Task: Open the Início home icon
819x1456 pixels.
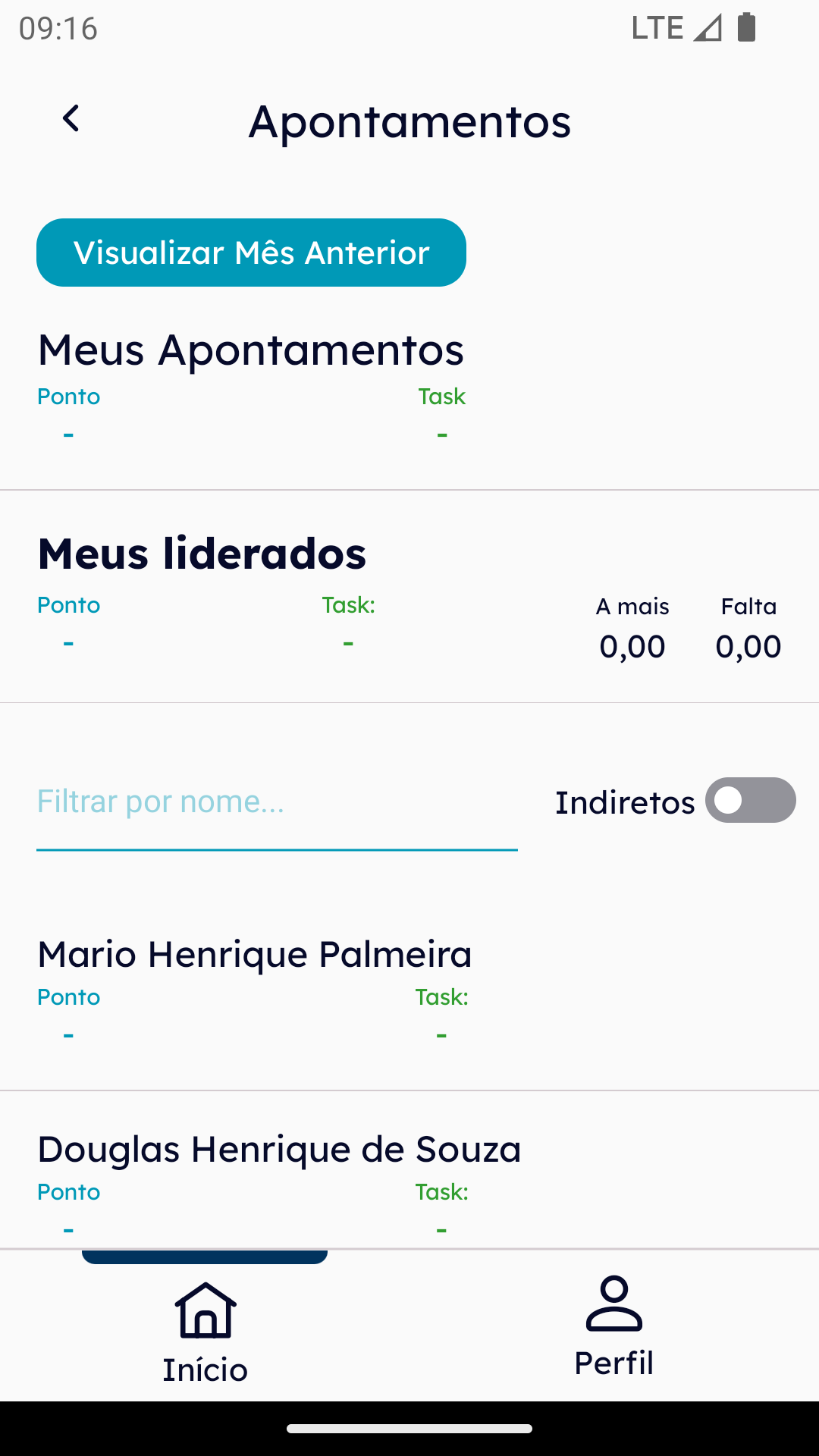Action: (x=206, y=1310)
